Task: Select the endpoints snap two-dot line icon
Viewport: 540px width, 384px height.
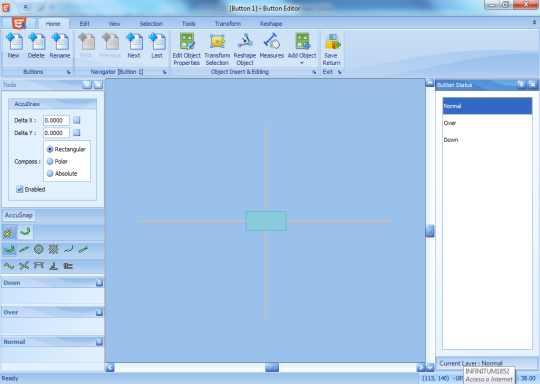Action: pyautogui.click(x=83, y=249)
